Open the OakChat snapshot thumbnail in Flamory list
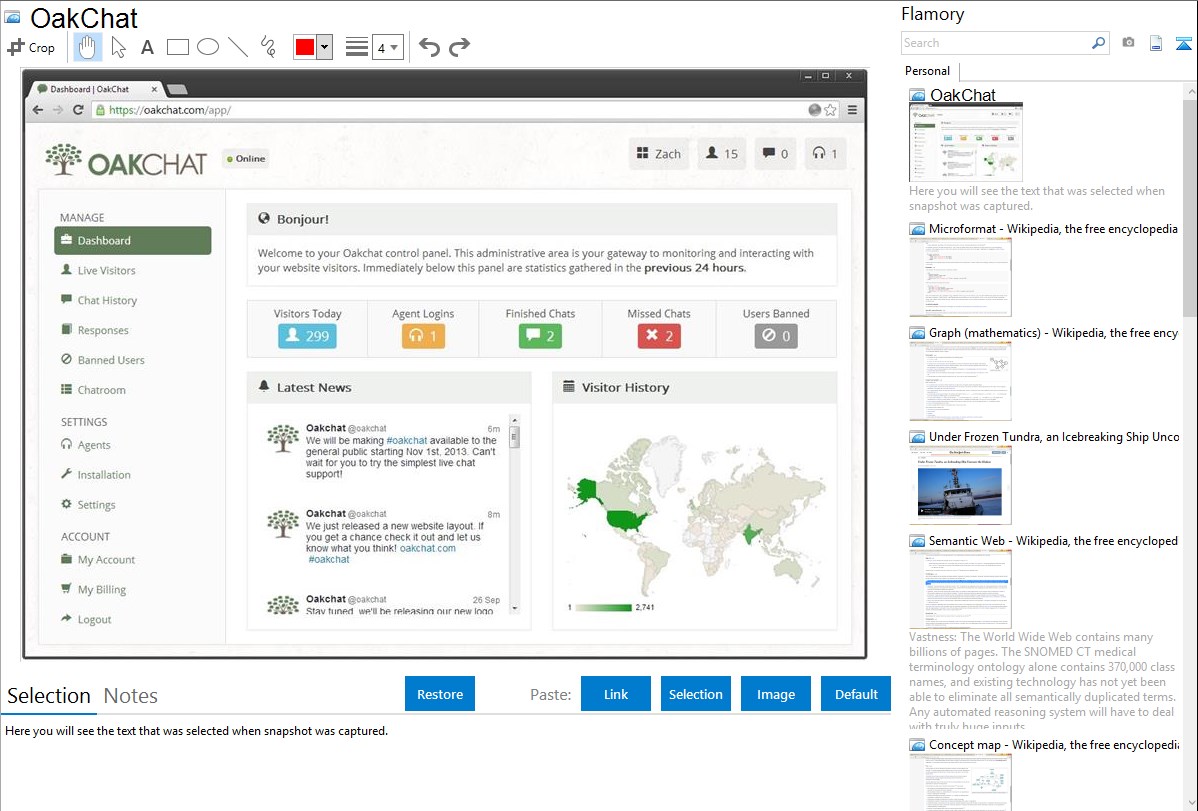This screenshot has width=1198, height=811. (x=966, y=143)
